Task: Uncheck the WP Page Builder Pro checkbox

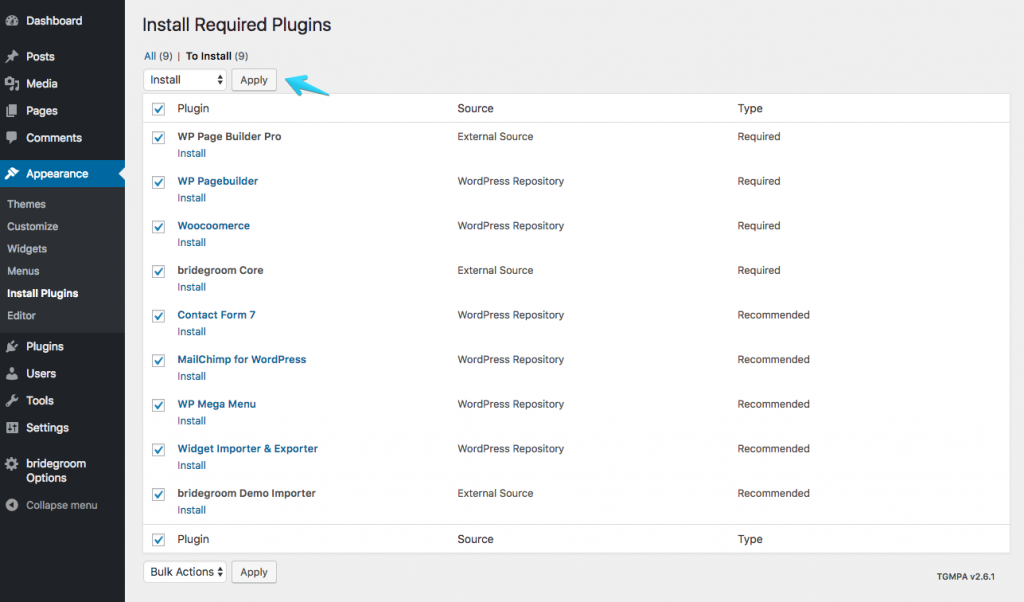Action: click(x=159, y=138)
